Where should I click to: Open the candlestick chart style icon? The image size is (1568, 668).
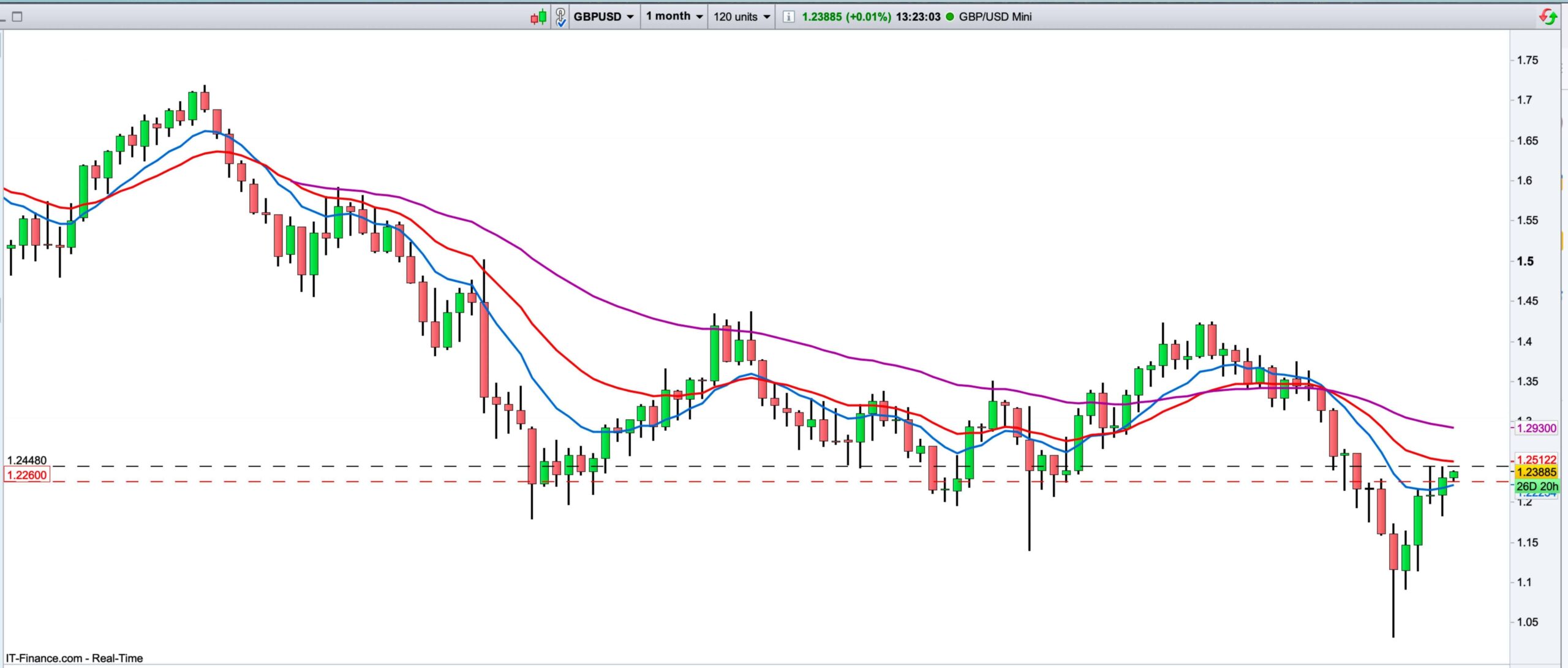(538, 17)
